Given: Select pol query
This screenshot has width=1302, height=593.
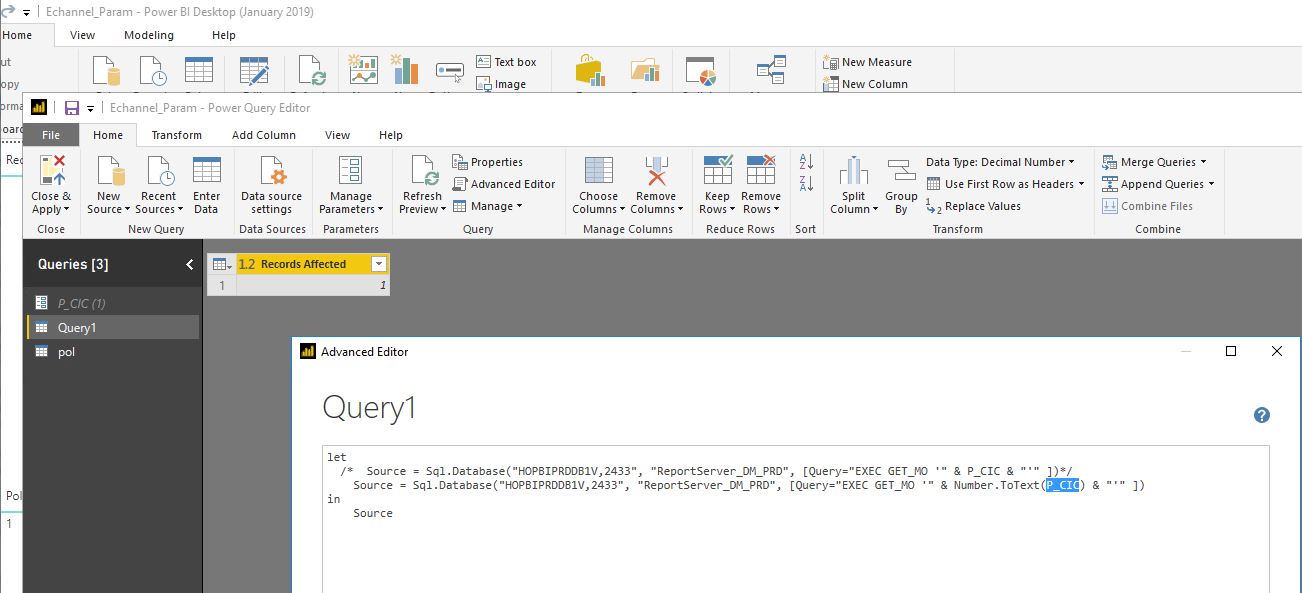Looking at the screenshot, I should [x=112, y=352].
